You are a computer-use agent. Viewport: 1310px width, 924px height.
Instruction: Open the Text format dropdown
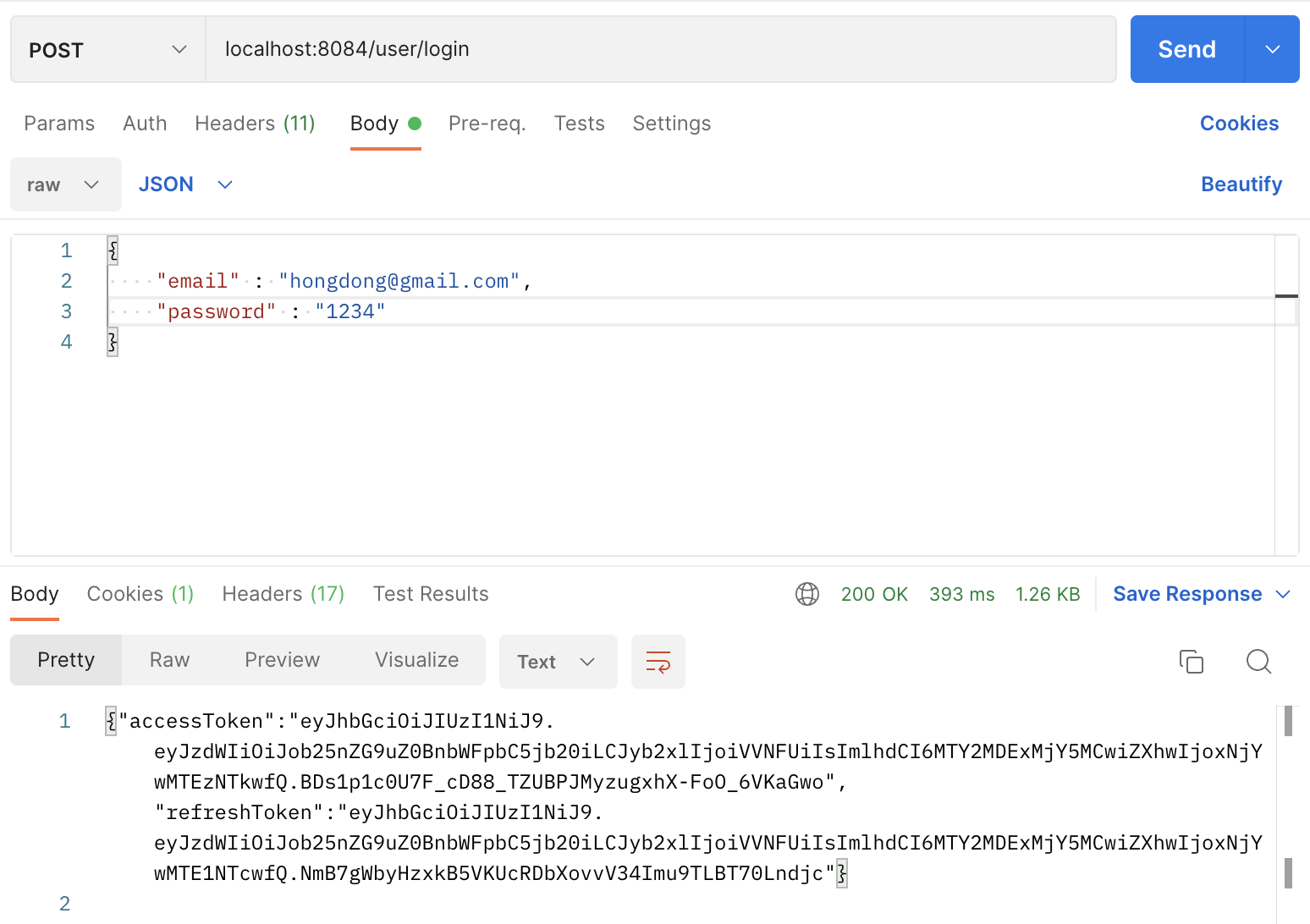(558, 662)
